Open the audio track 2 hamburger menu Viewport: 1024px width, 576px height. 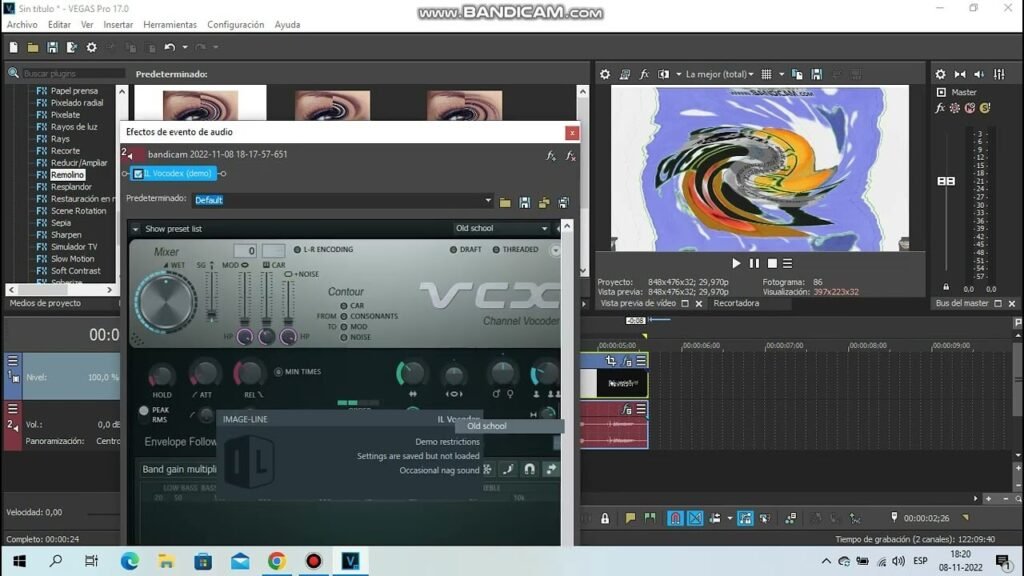tap(12, 409)
